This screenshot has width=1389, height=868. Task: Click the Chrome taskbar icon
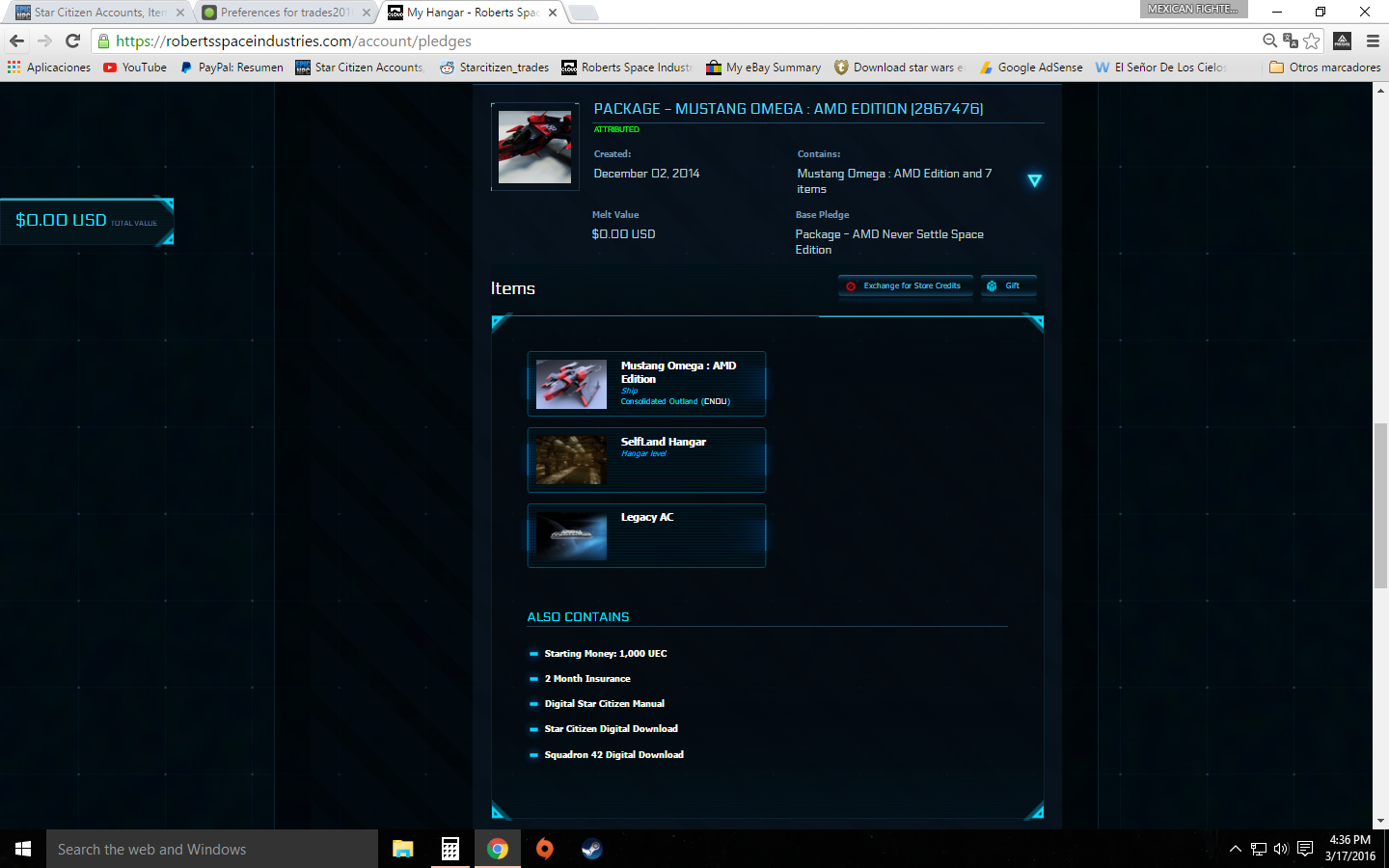point(498,849)
